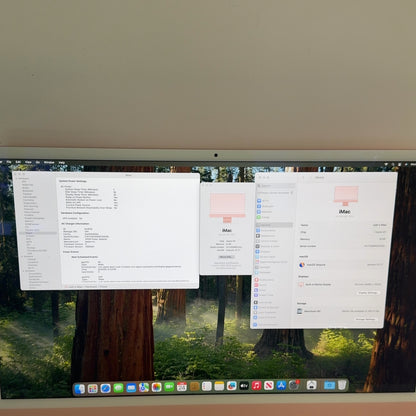Open the Trash in the dock
This screenshot has width=416, height=416.
(342, 385)
